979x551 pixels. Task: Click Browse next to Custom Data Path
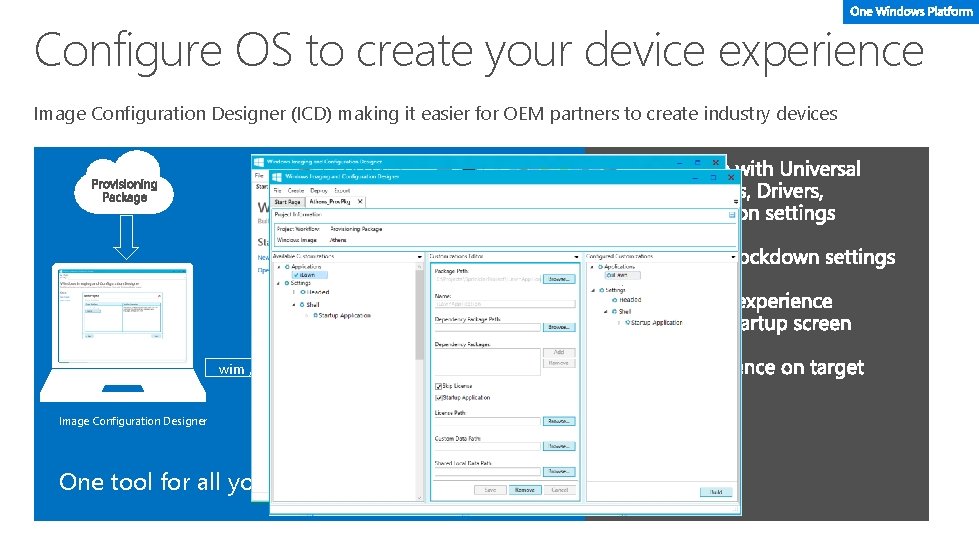(x=559, y=446)
